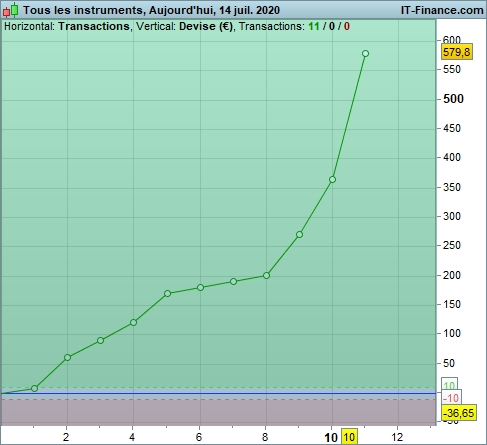Screen dimensions: 487x445
Task: Click the 2 x-axis label
Action: pos(66,437)
